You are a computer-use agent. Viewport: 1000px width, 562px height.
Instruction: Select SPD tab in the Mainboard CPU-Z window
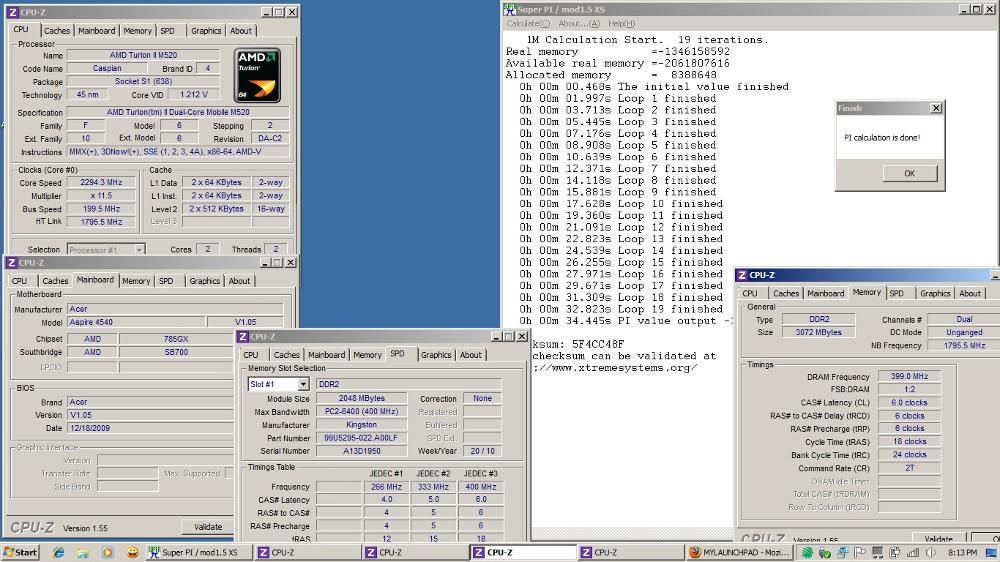(x=166, y=281)
